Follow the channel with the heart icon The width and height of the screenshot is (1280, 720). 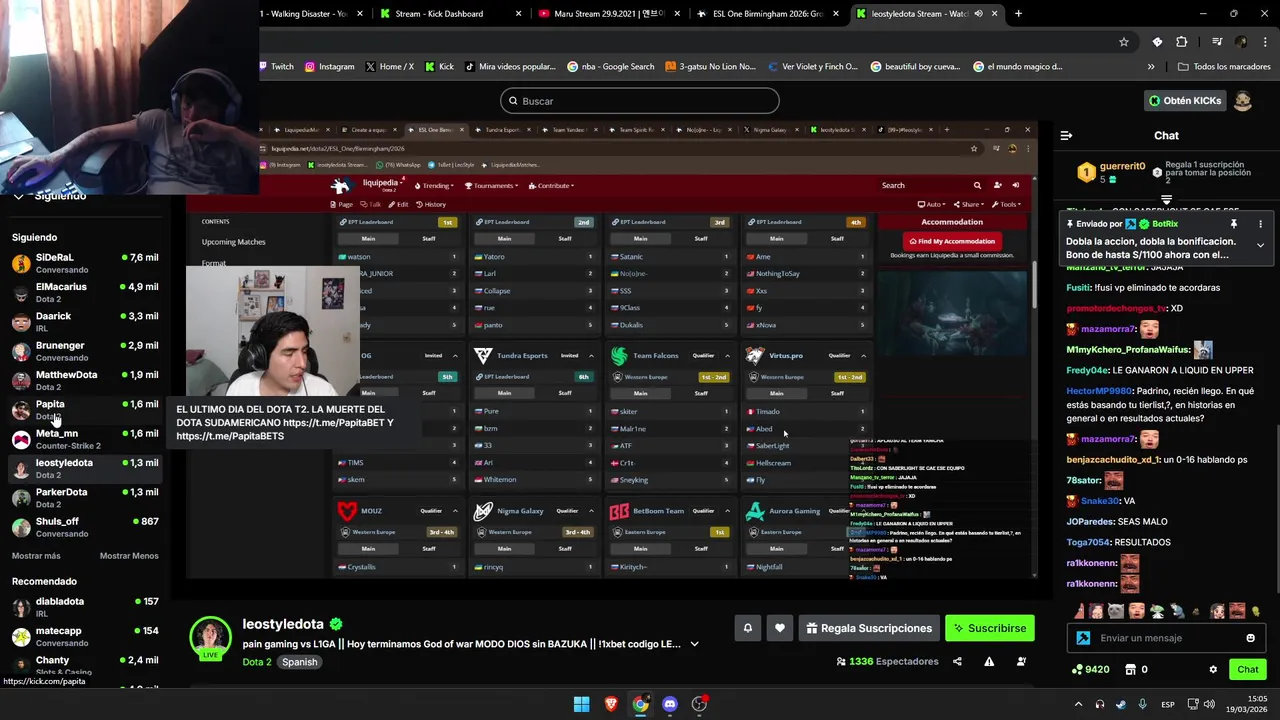pos(780,628)
